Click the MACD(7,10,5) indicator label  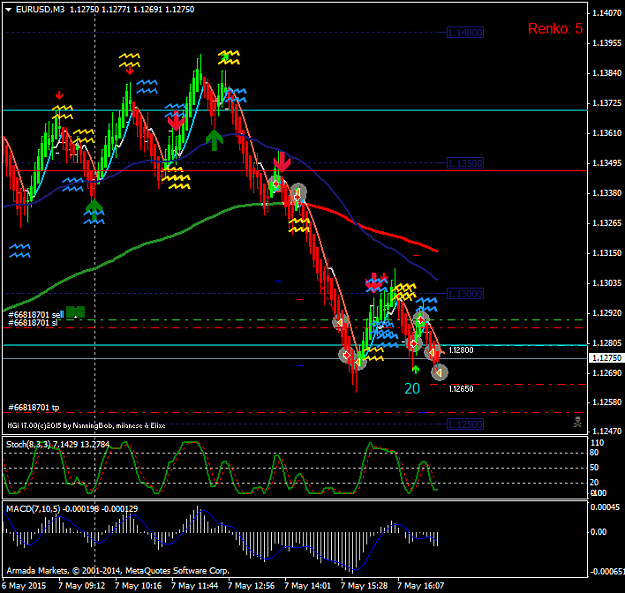[x=72, y=509]
